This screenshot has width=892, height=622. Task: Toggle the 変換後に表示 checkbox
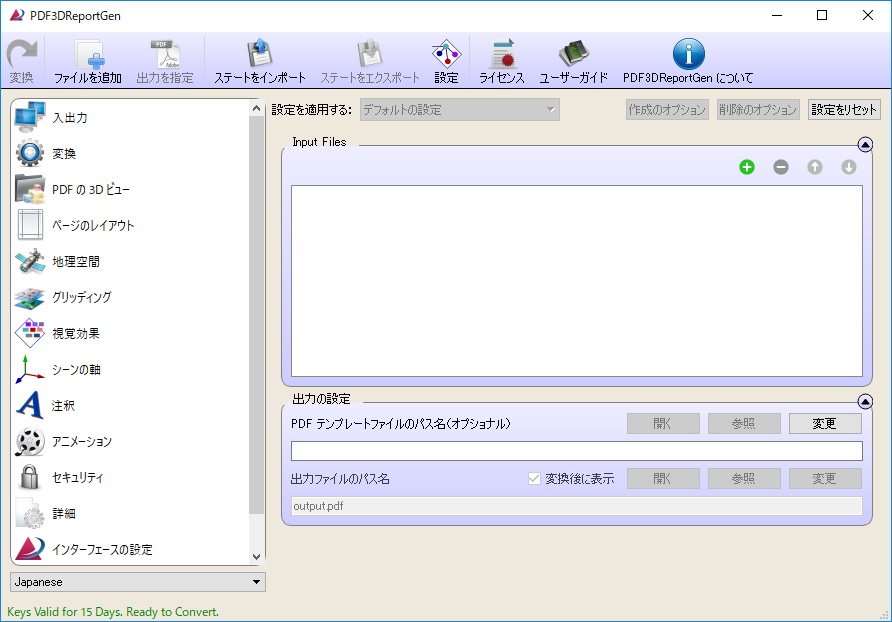(x=534, y=479)
